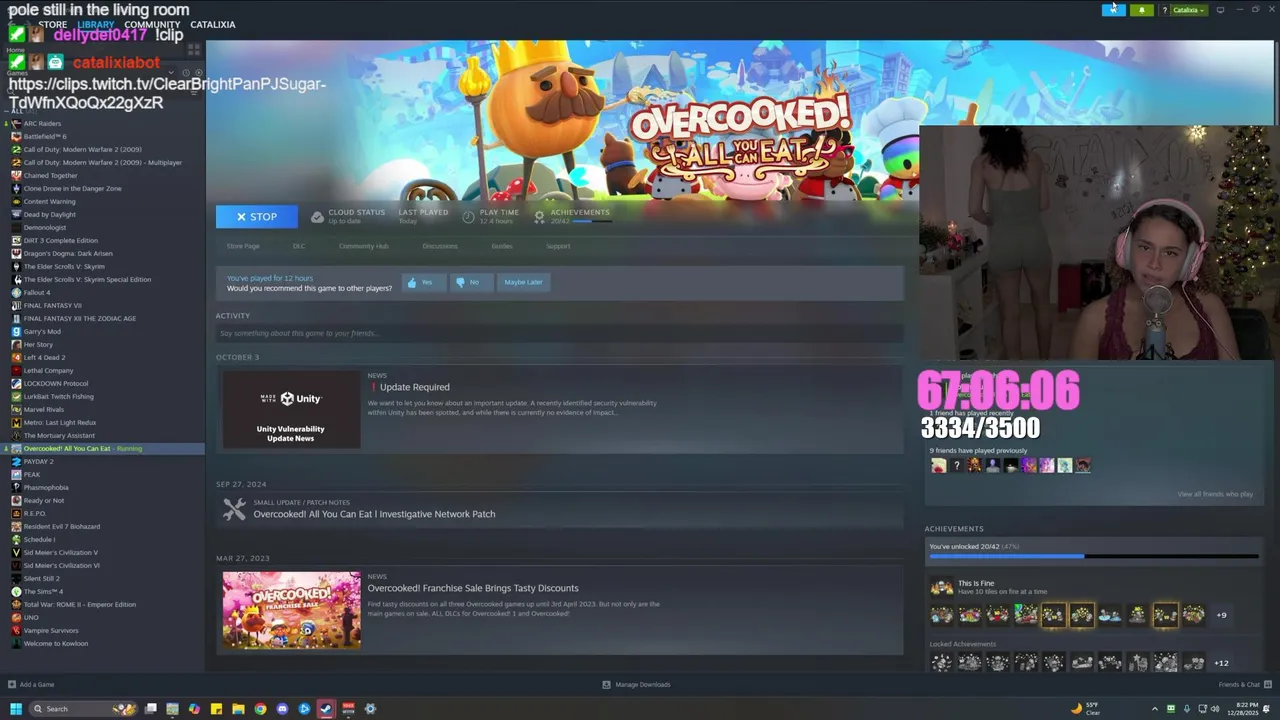Open Manage Downloads at the bottom
This screenshot has height=720, width=1280.
click(x=636, y=685)
